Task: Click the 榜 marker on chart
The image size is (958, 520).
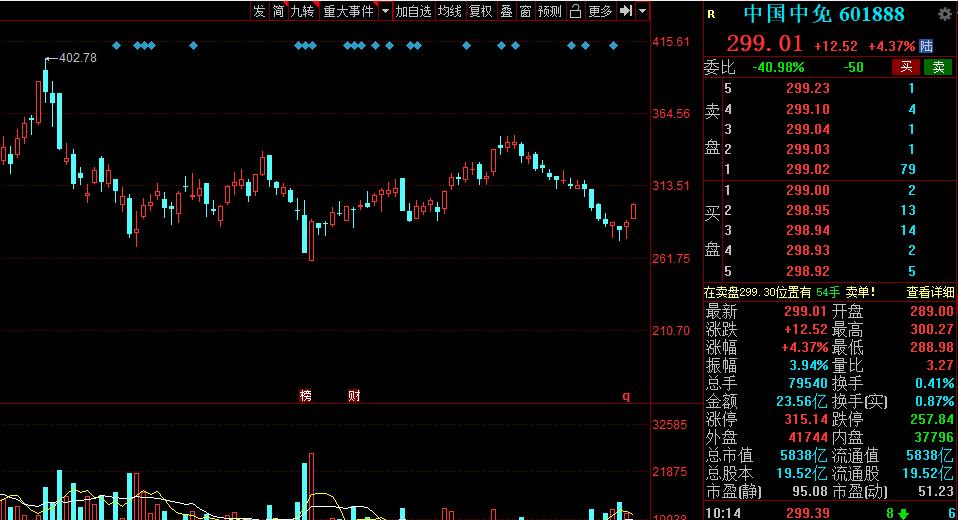Action: [305, 396]
